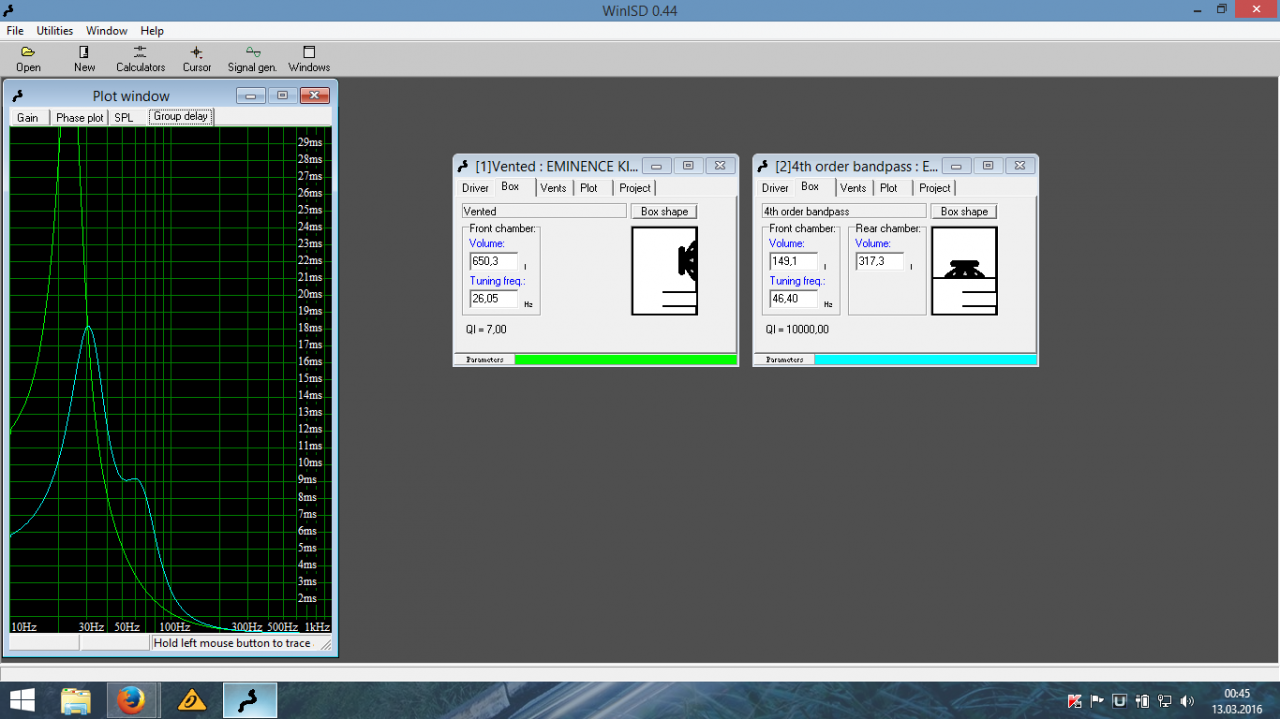This screenshot has height=719, width=1280.
Task: Click the WinISD taskbar button
Action: [250, 701]
